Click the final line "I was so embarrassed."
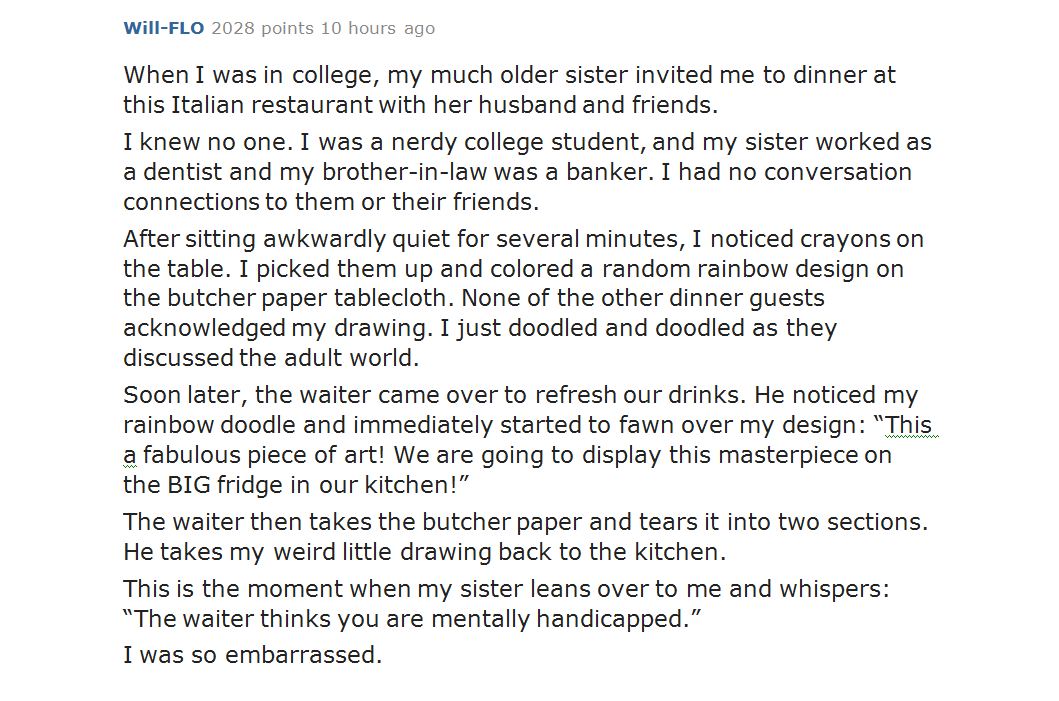 [x=253, y=656]
